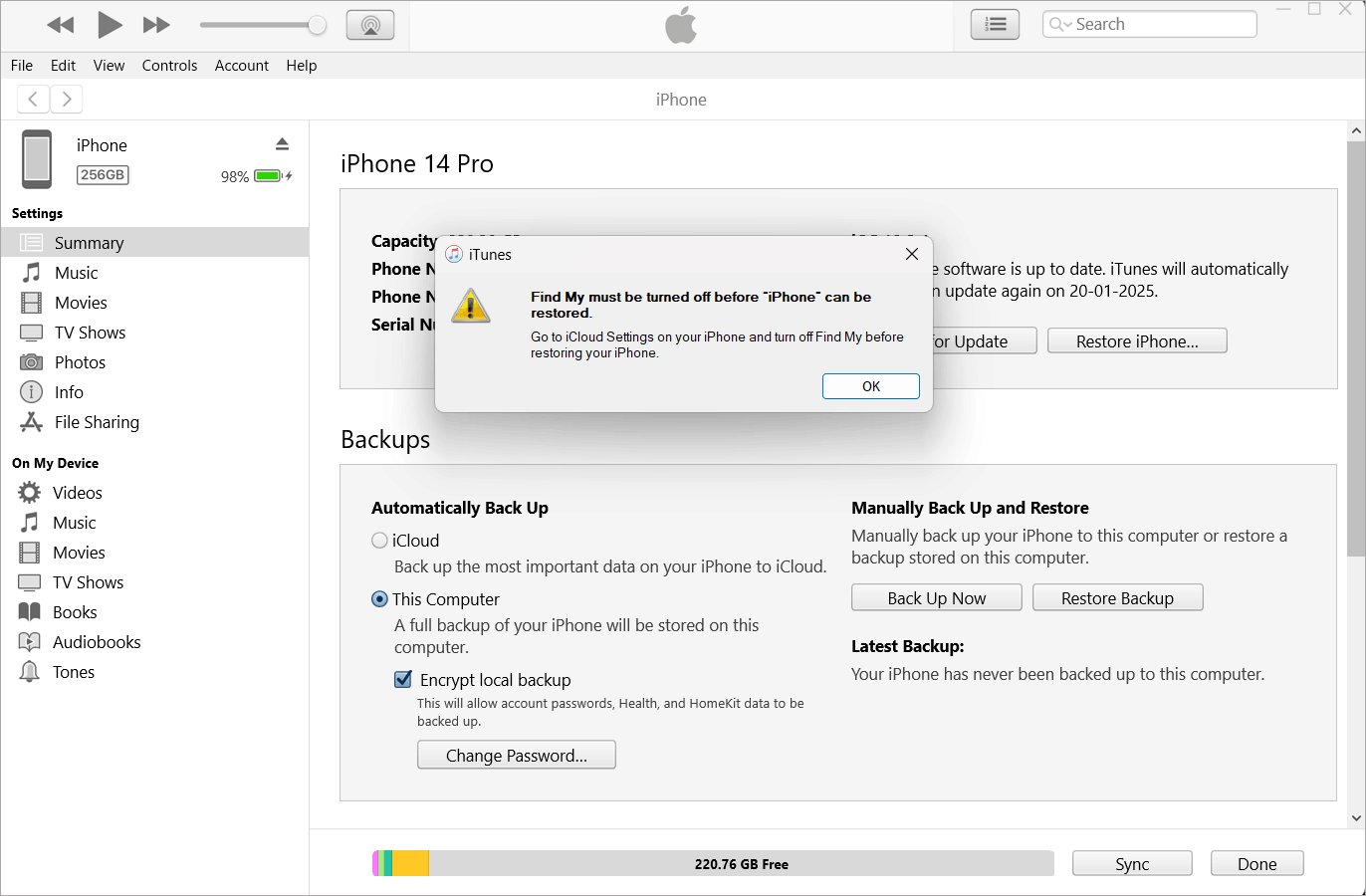This screenshot has width=1366, height=896.
Task: Go forward with the right chevron
Action: click(67, 99)
